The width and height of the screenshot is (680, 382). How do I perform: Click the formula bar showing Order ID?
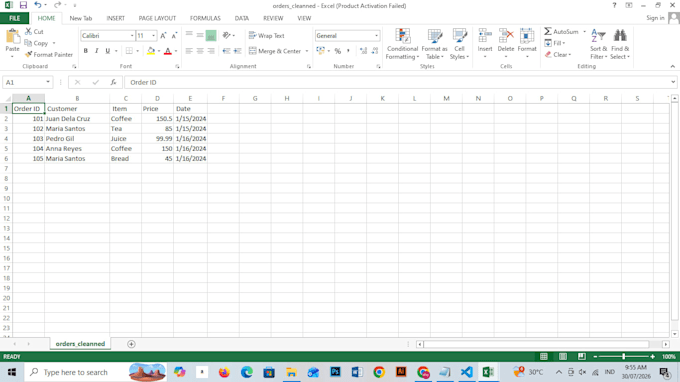tap(397, 82)
